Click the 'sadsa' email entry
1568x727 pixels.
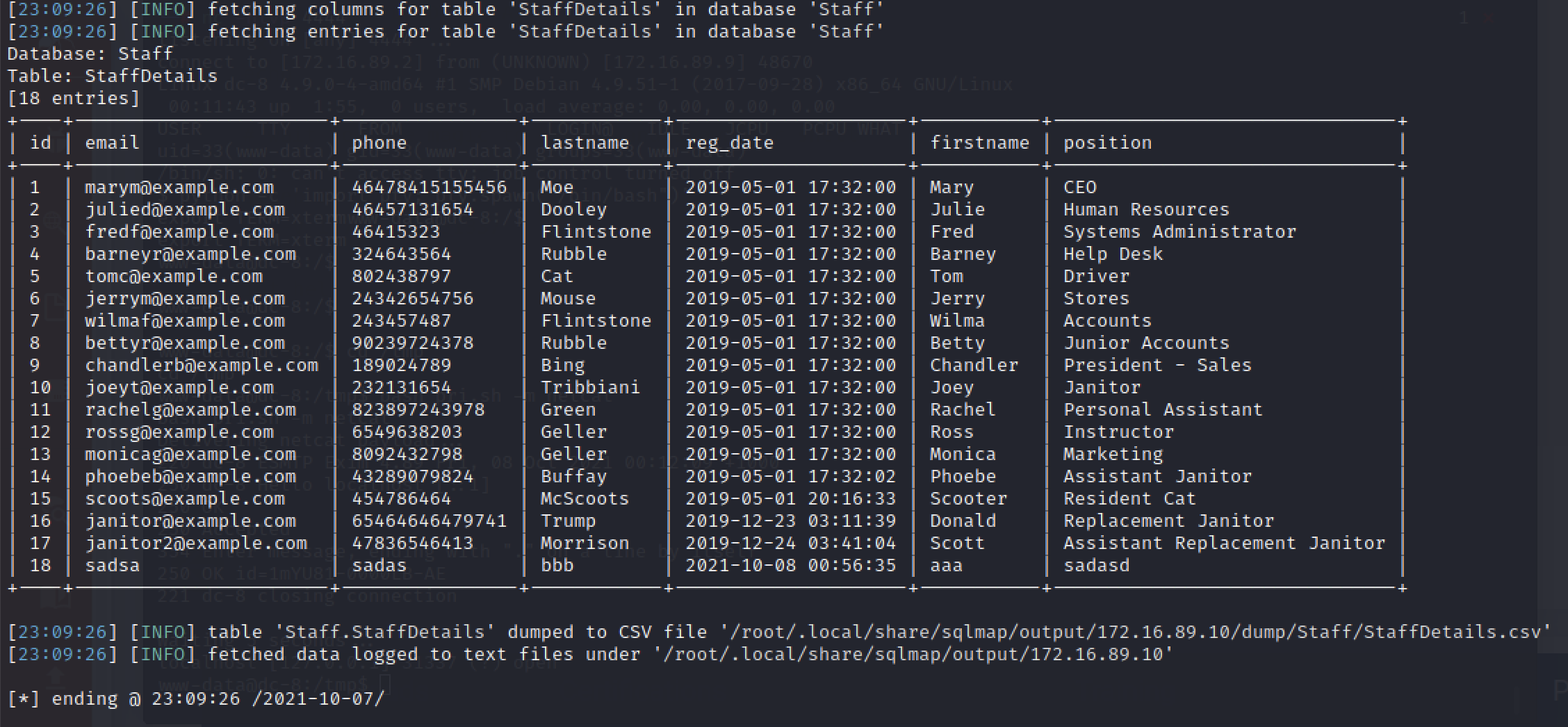pos(113,565)
